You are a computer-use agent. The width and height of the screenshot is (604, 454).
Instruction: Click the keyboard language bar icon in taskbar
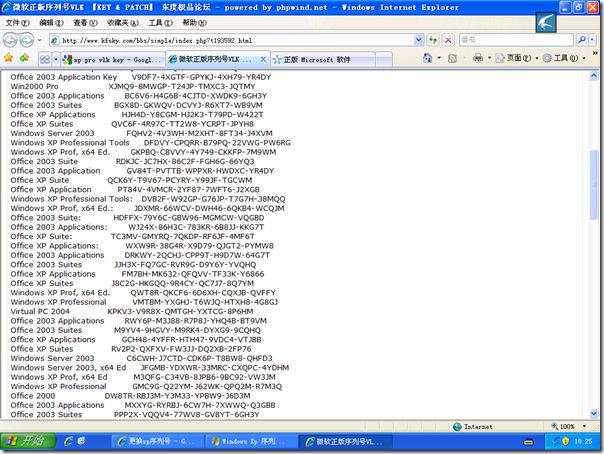(528, 442)
